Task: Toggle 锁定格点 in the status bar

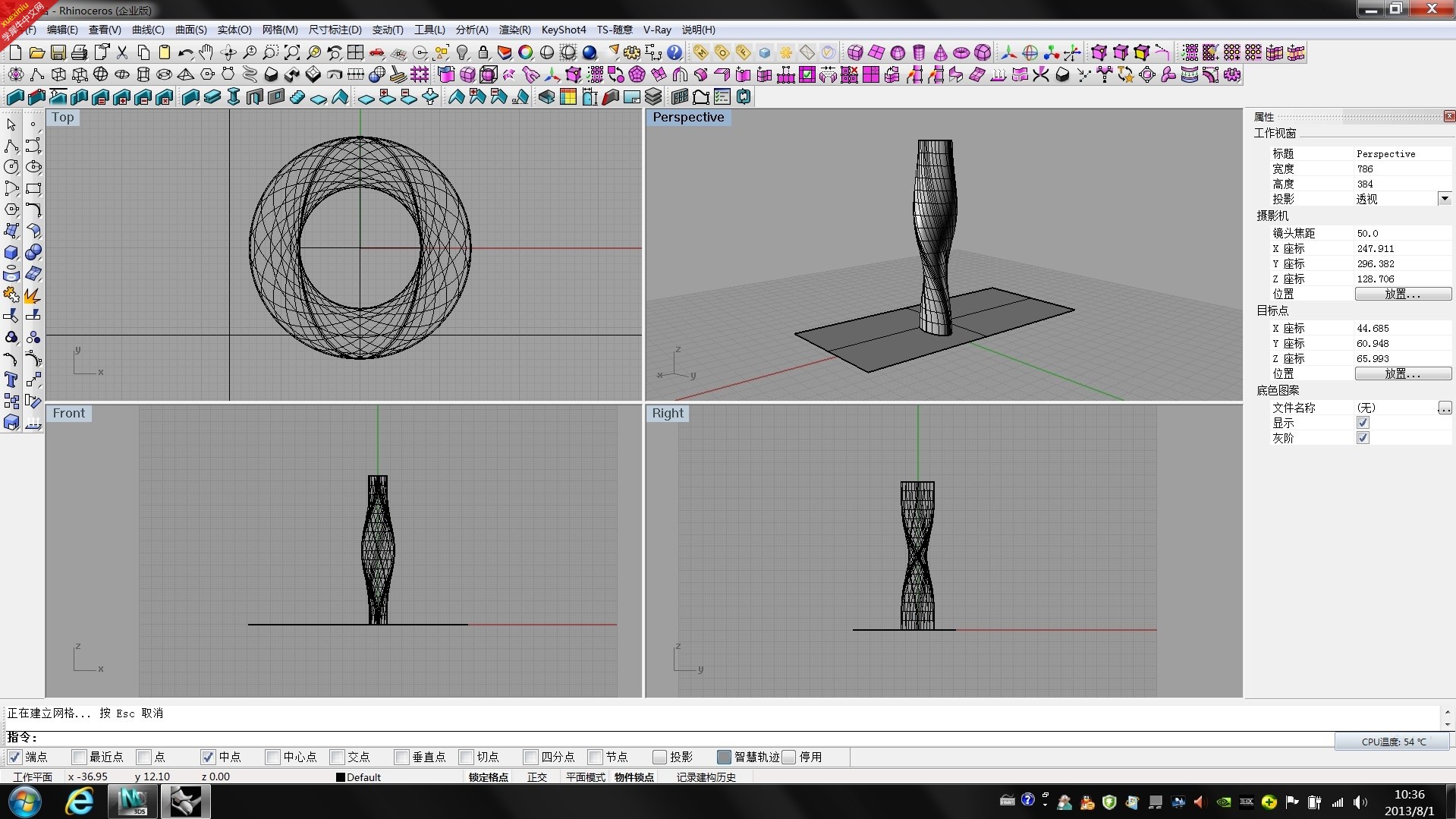Action: pyautogui.click(x=488, y=777)
